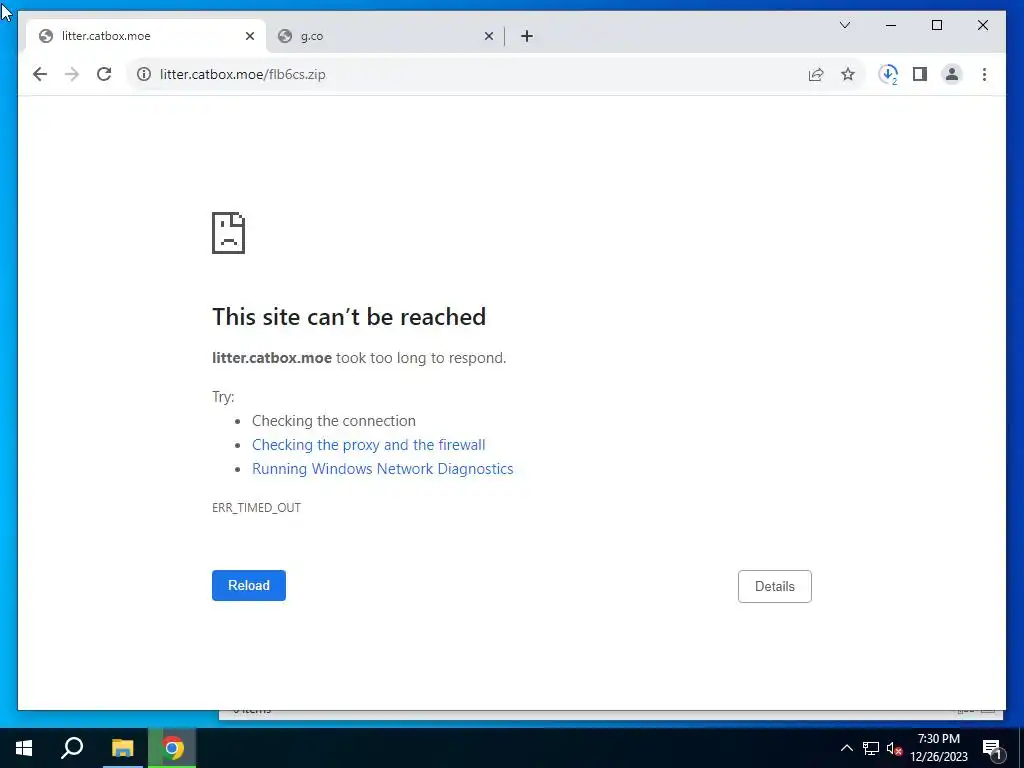Run Windows Network Diagnostics link
1024x768 pixels.
pyautogui.click(x=383, y=469)
